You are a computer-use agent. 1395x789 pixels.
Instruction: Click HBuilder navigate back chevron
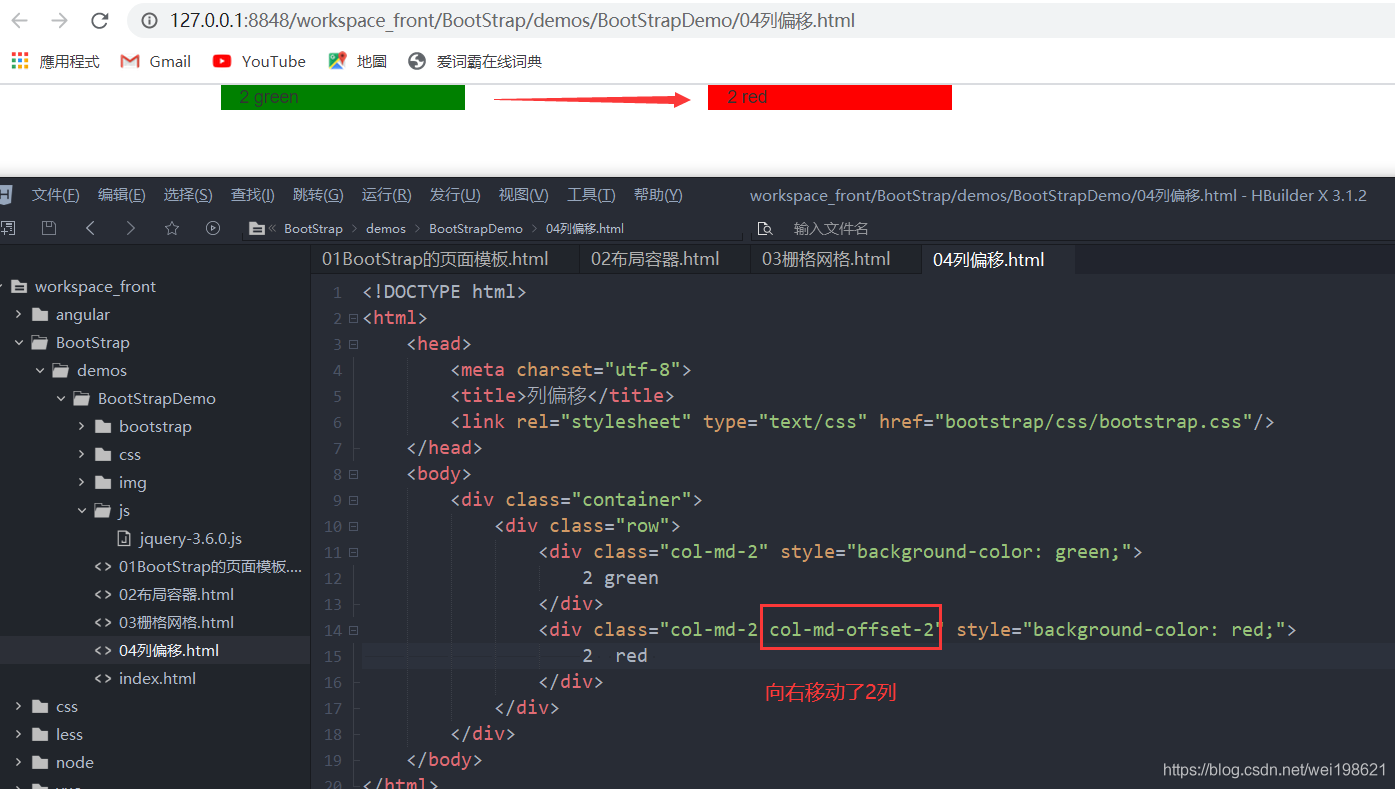[x=90, y=228]
